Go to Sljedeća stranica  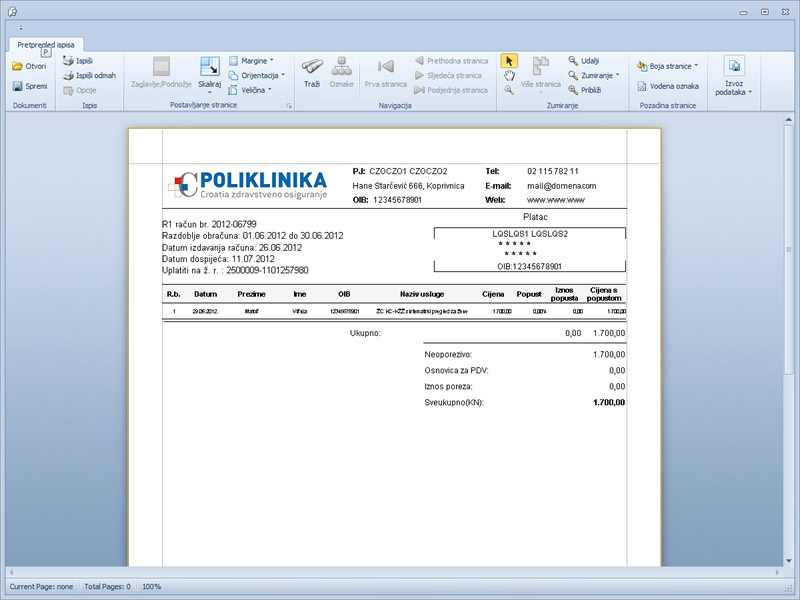pos(448,76)
